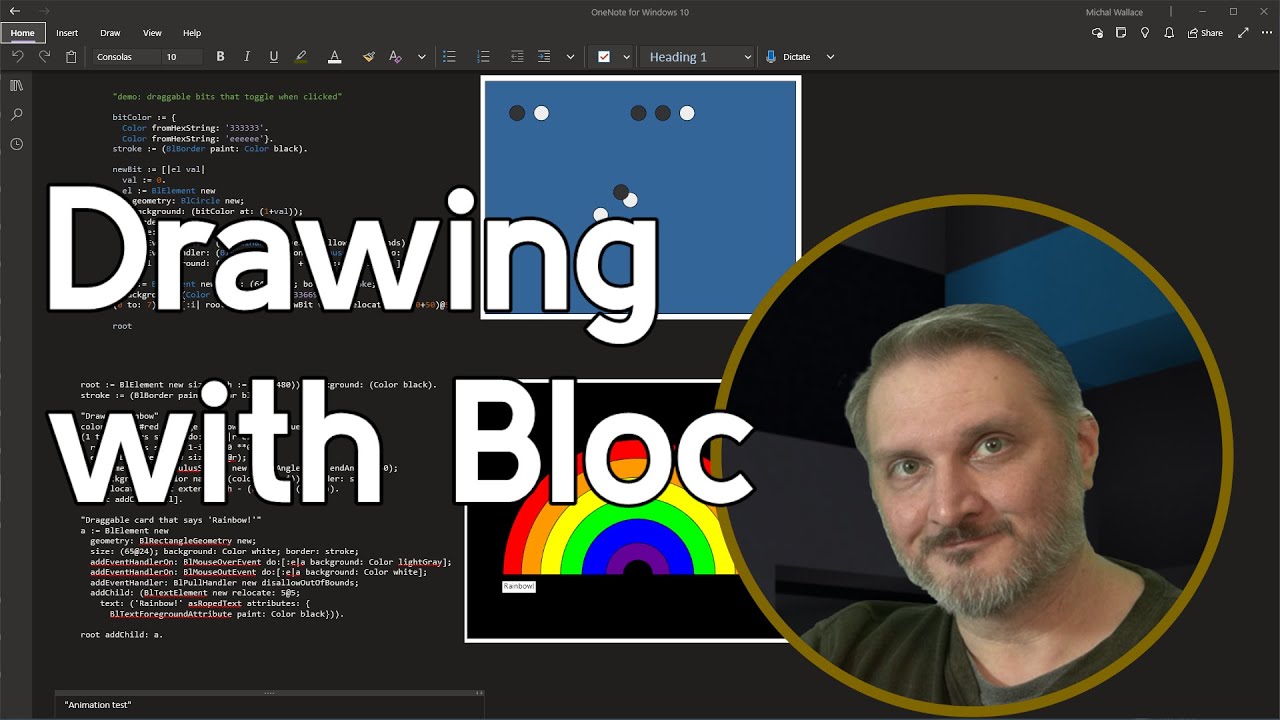
Task: Switch to the Insert tab
Action: [67, 33]
